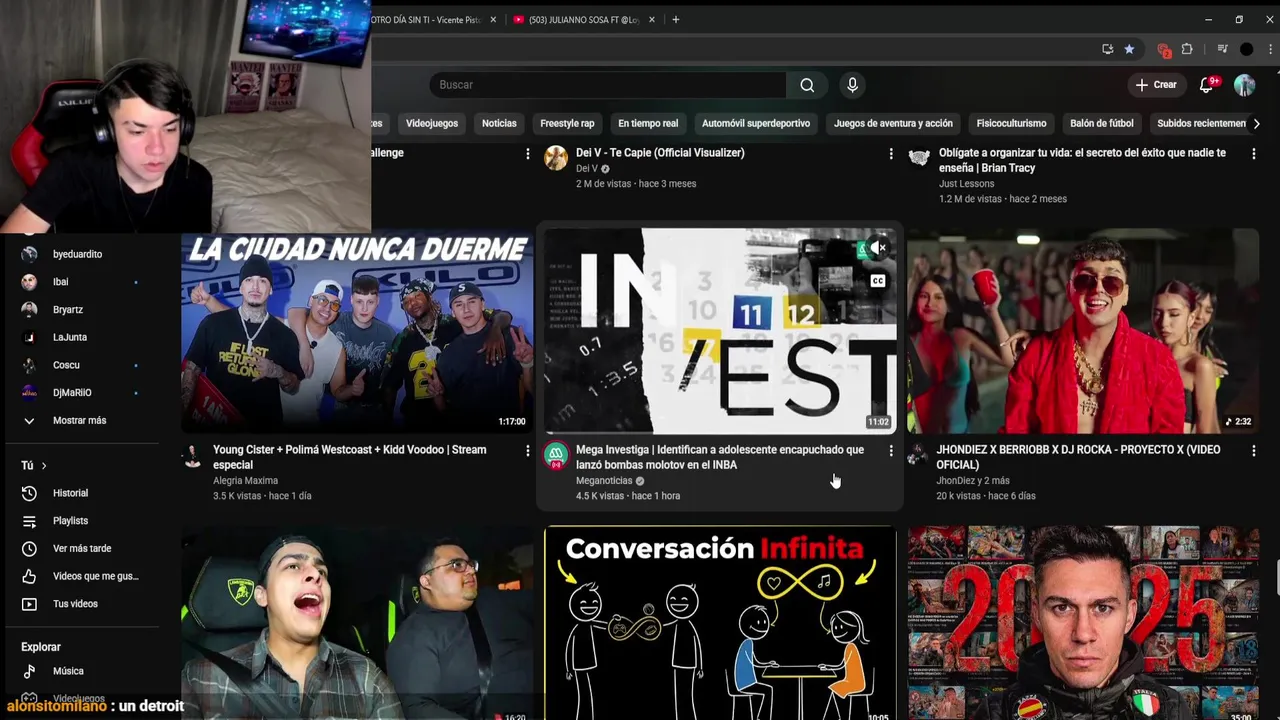1280x720 pixels.
Task: Open a new browser tab
Action: pos(675,19)
